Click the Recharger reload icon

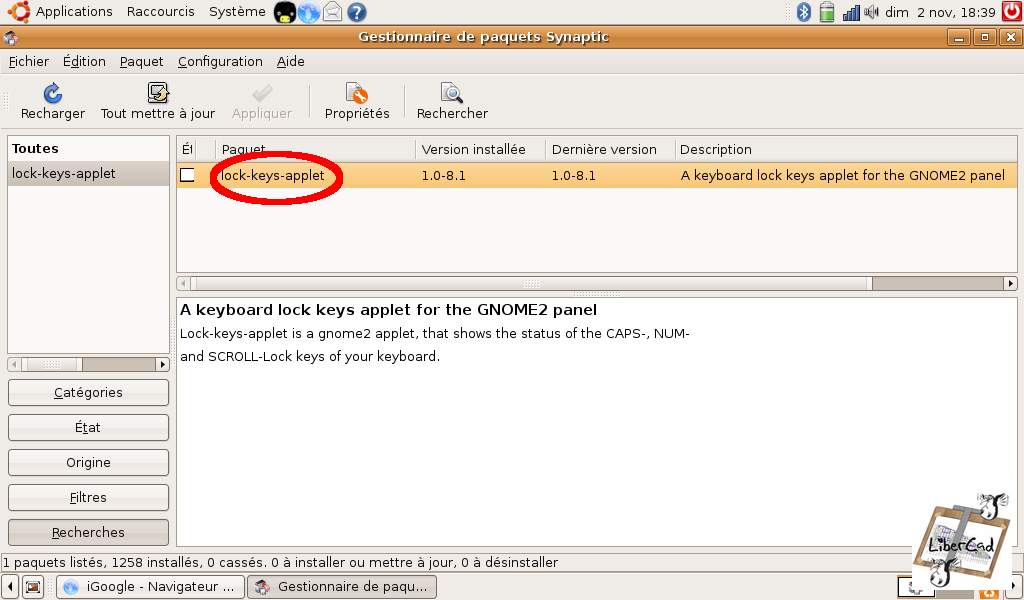click(53, 93)
